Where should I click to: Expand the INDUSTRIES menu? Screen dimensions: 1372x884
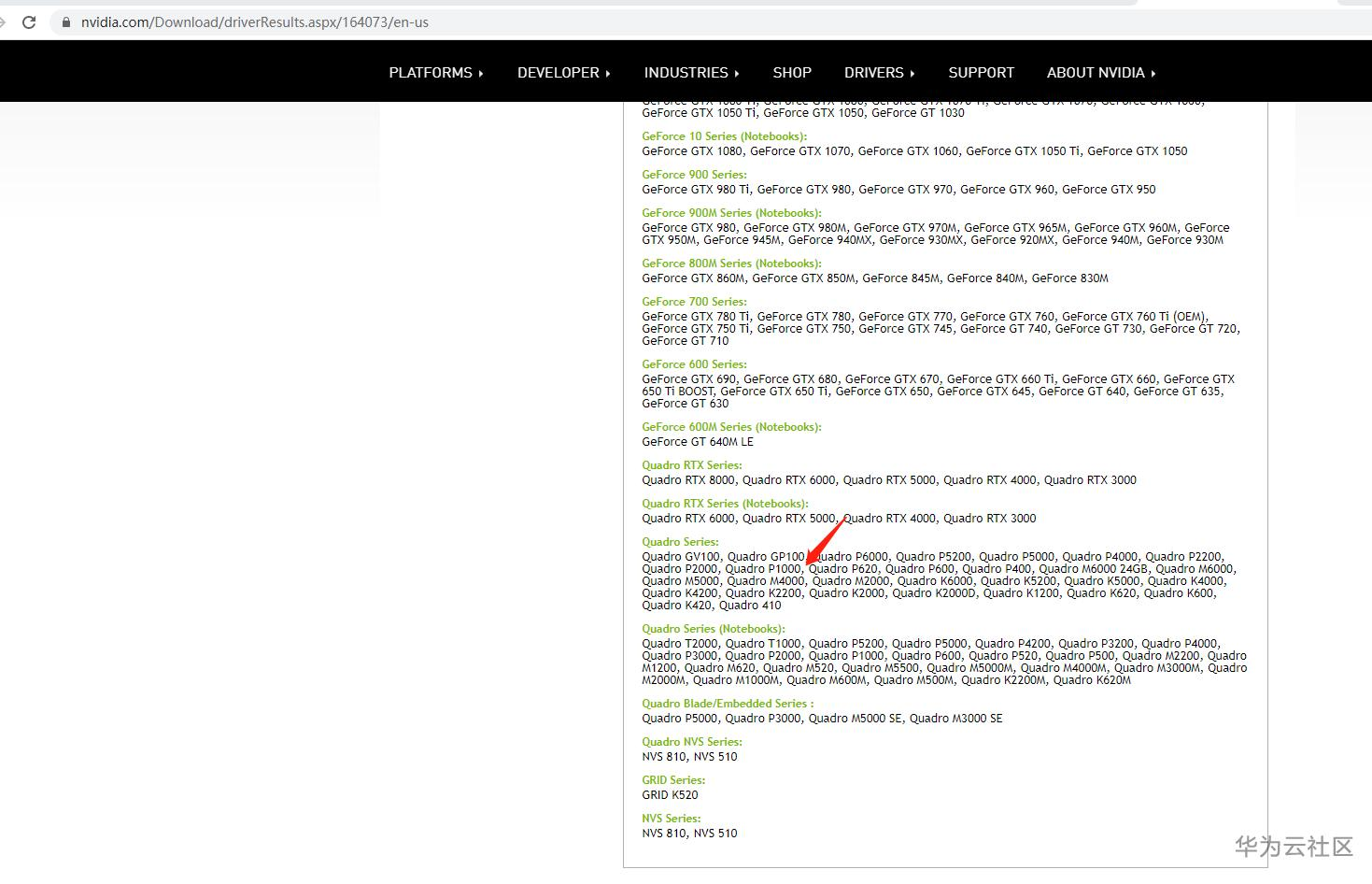coord(691,73)
